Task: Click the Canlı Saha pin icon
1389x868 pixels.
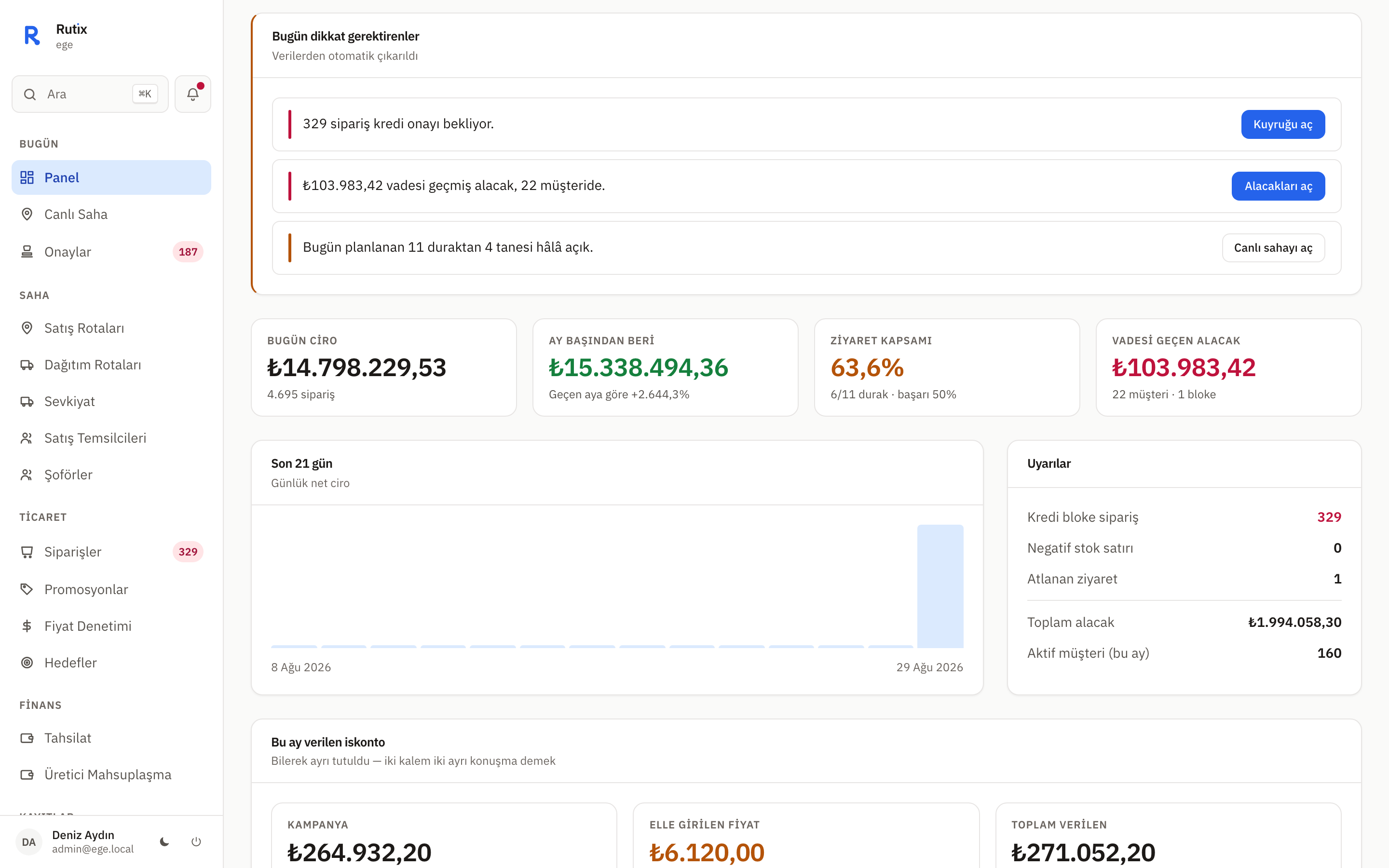Action: 27,214
